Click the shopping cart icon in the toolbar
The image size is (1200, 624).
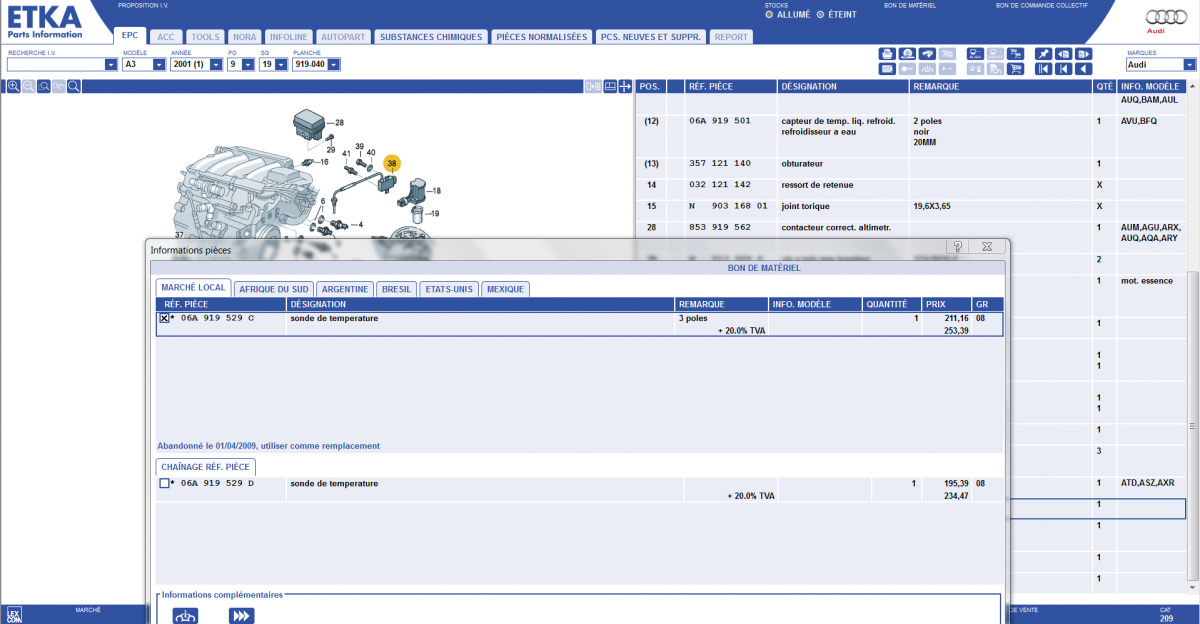coord(1015,69)
